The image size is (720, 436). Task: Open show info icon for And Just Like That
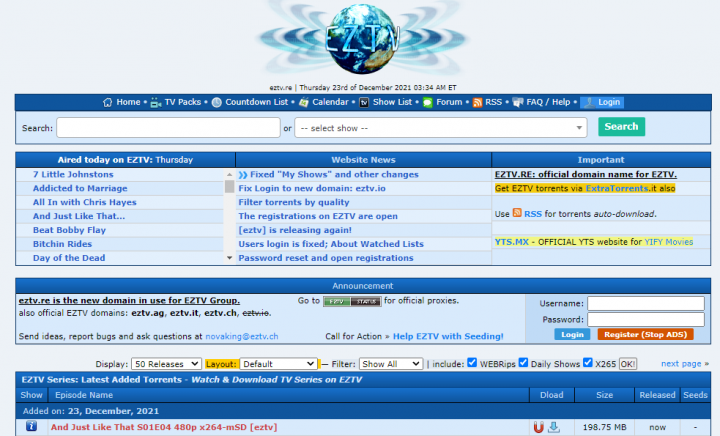31,427
